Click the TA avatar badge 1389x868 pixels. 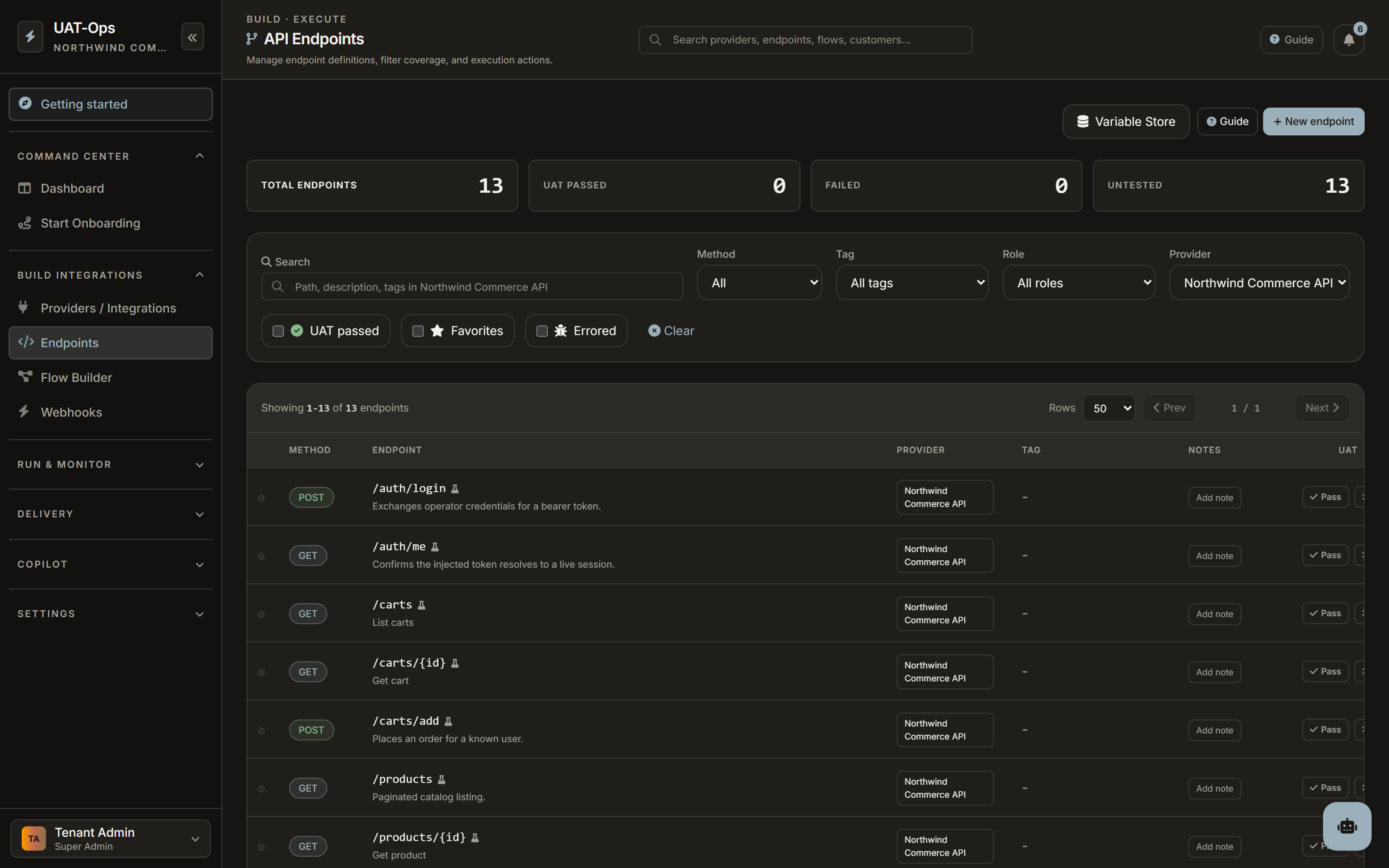[34, 839]
